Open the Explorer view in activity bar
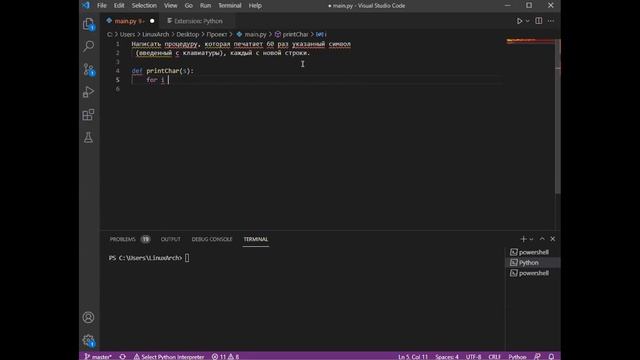Screen dimensions: 640x360 tap(89, 24)
